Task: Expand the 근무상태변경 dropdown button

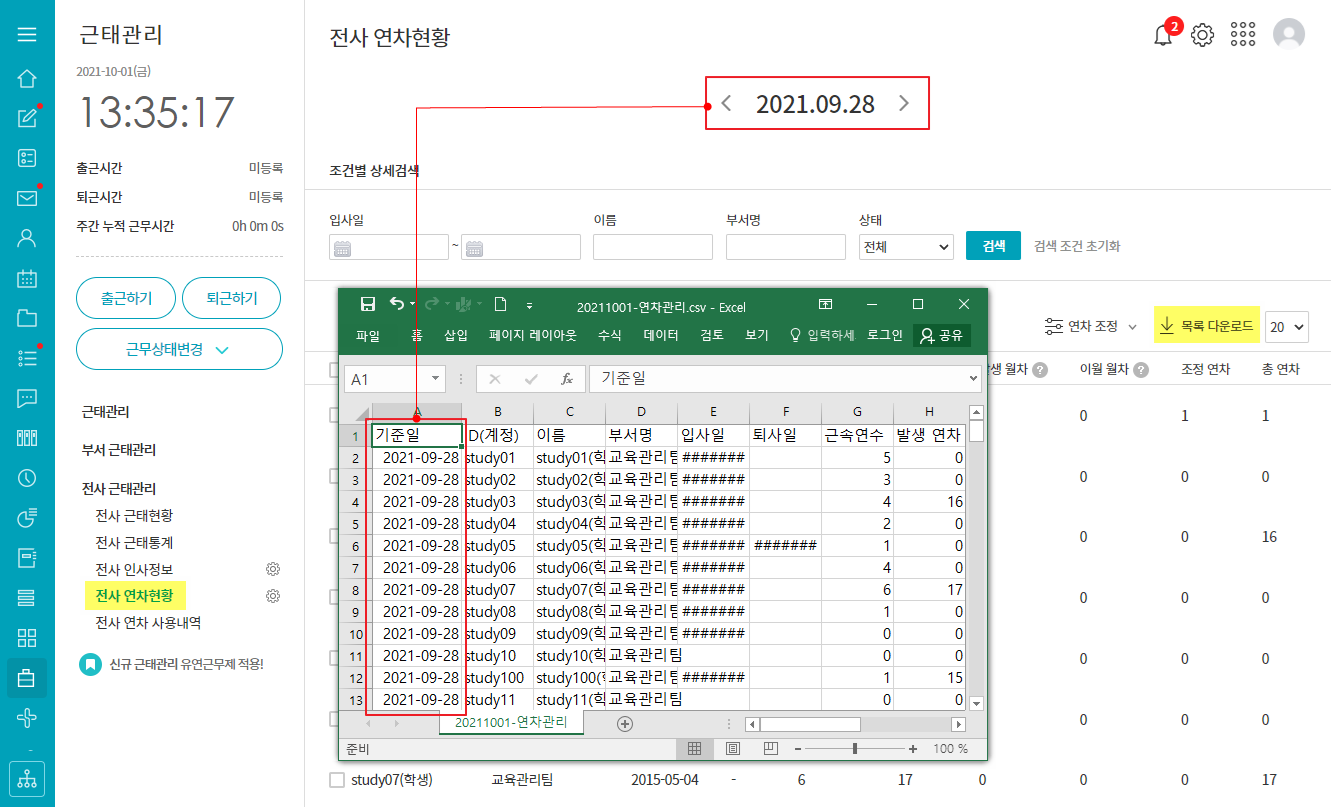Action: coord(179,349)
